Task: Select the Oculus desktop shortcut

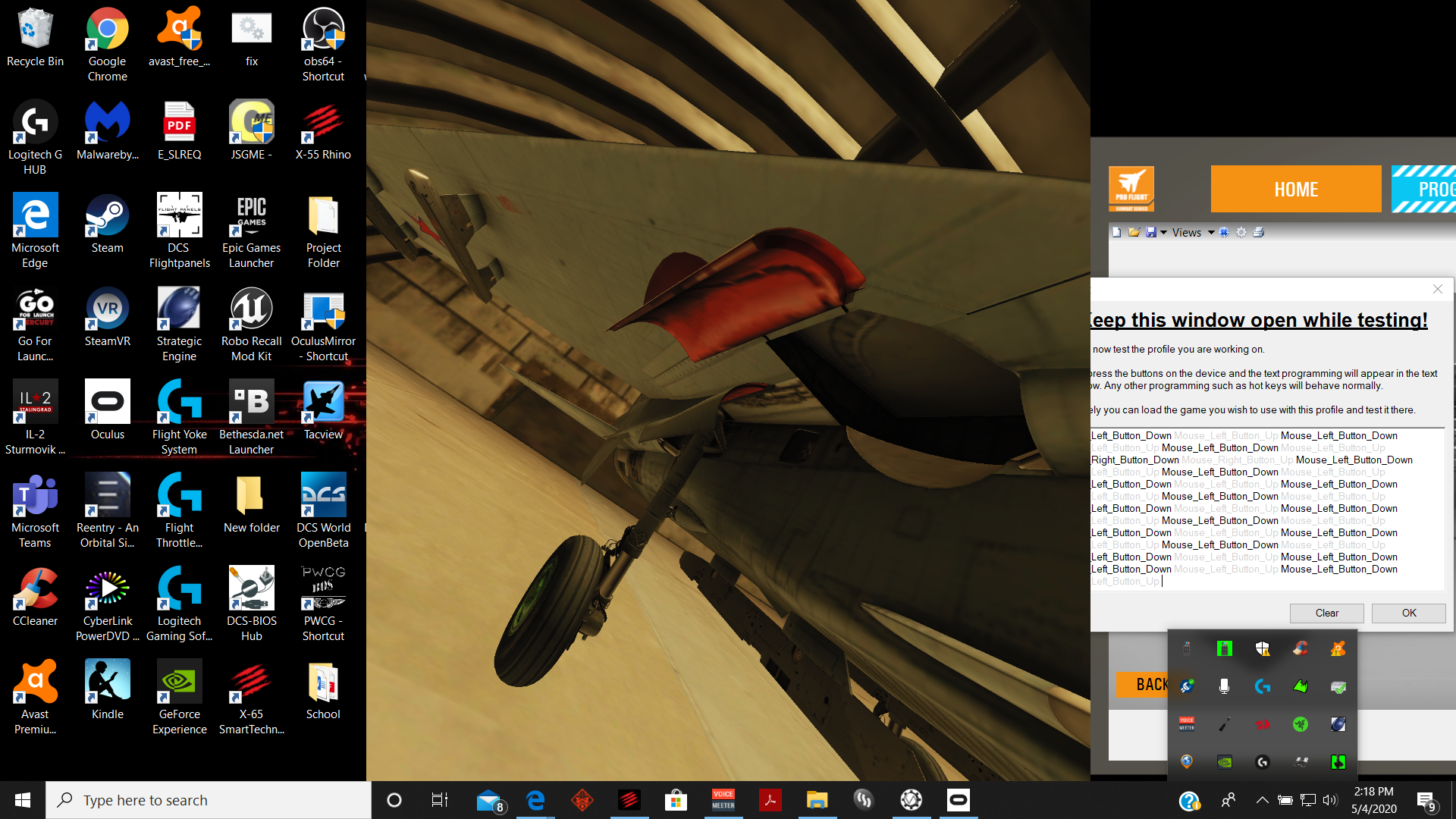Action: pos(108,410)
